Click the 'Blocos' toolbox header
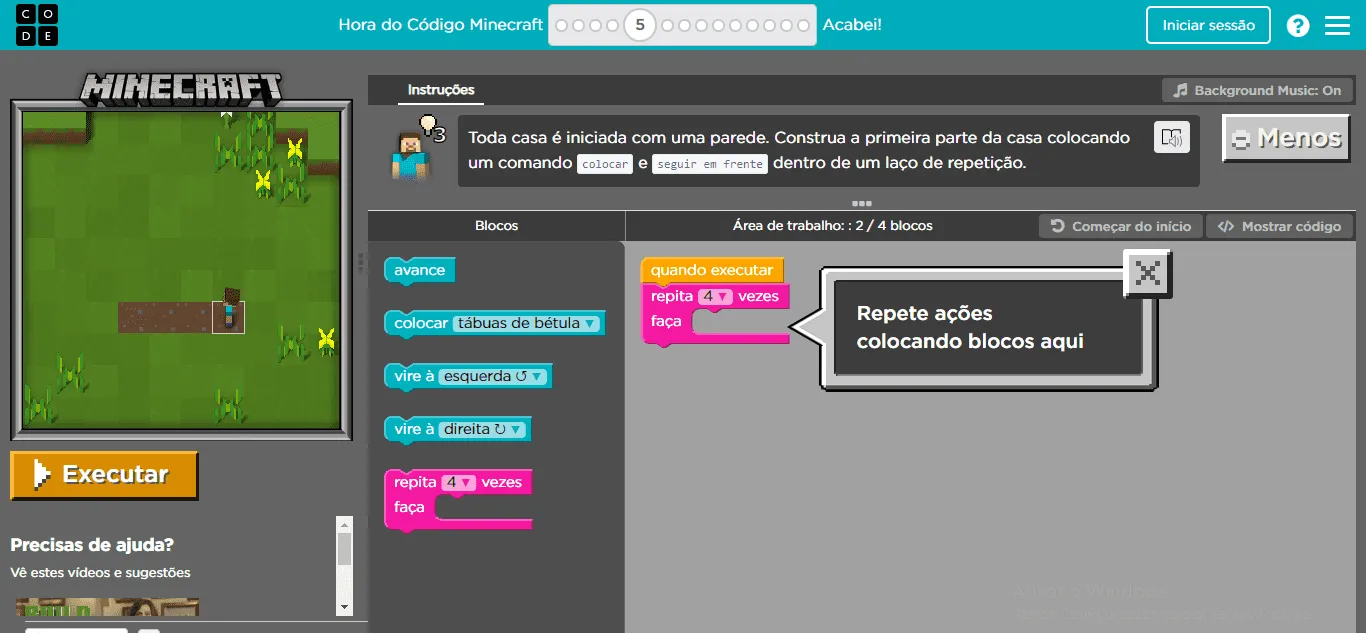Screen dimensions: 1366x633 pos(497,226)
